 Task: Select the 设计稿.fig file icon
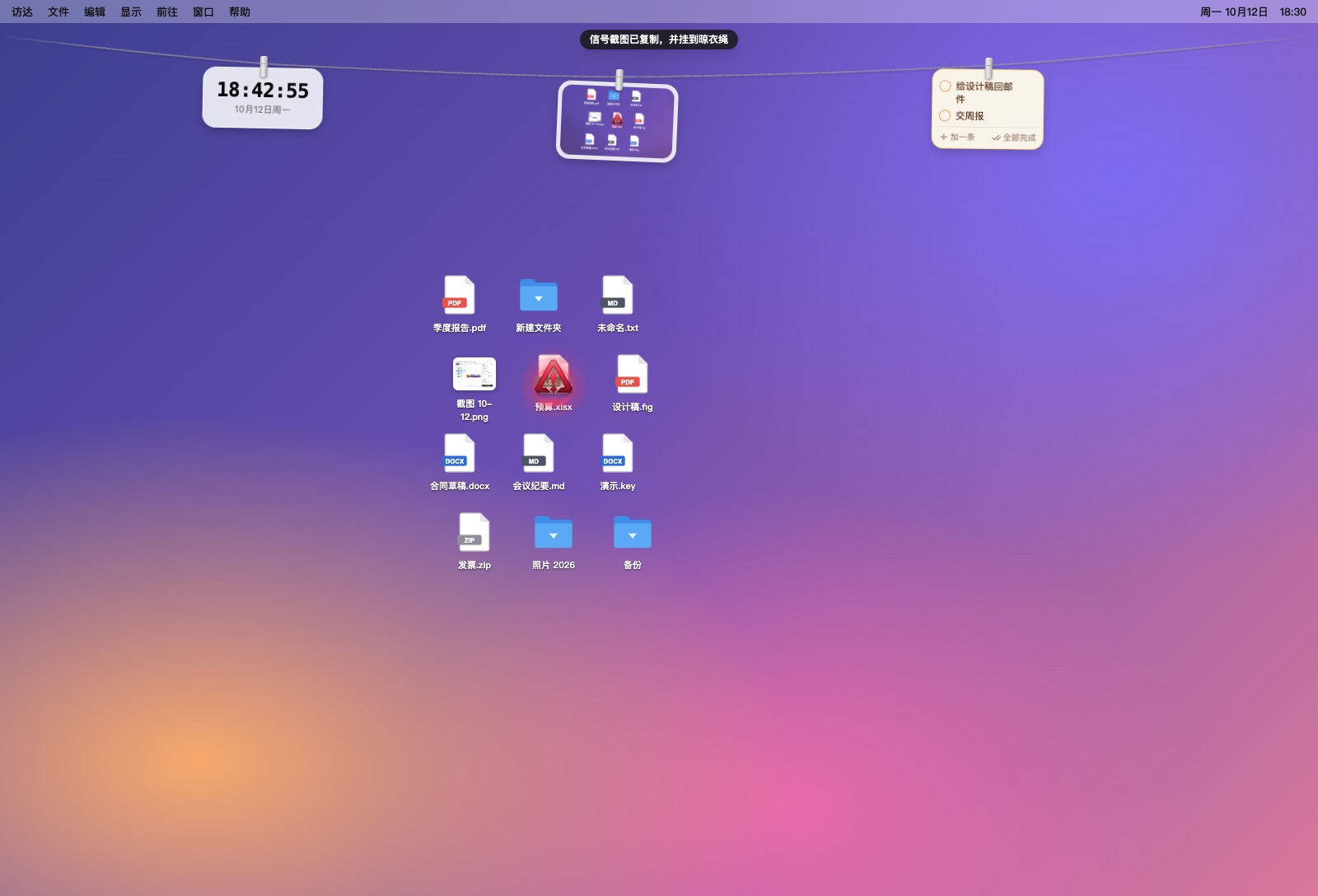(x=633, y=375)
